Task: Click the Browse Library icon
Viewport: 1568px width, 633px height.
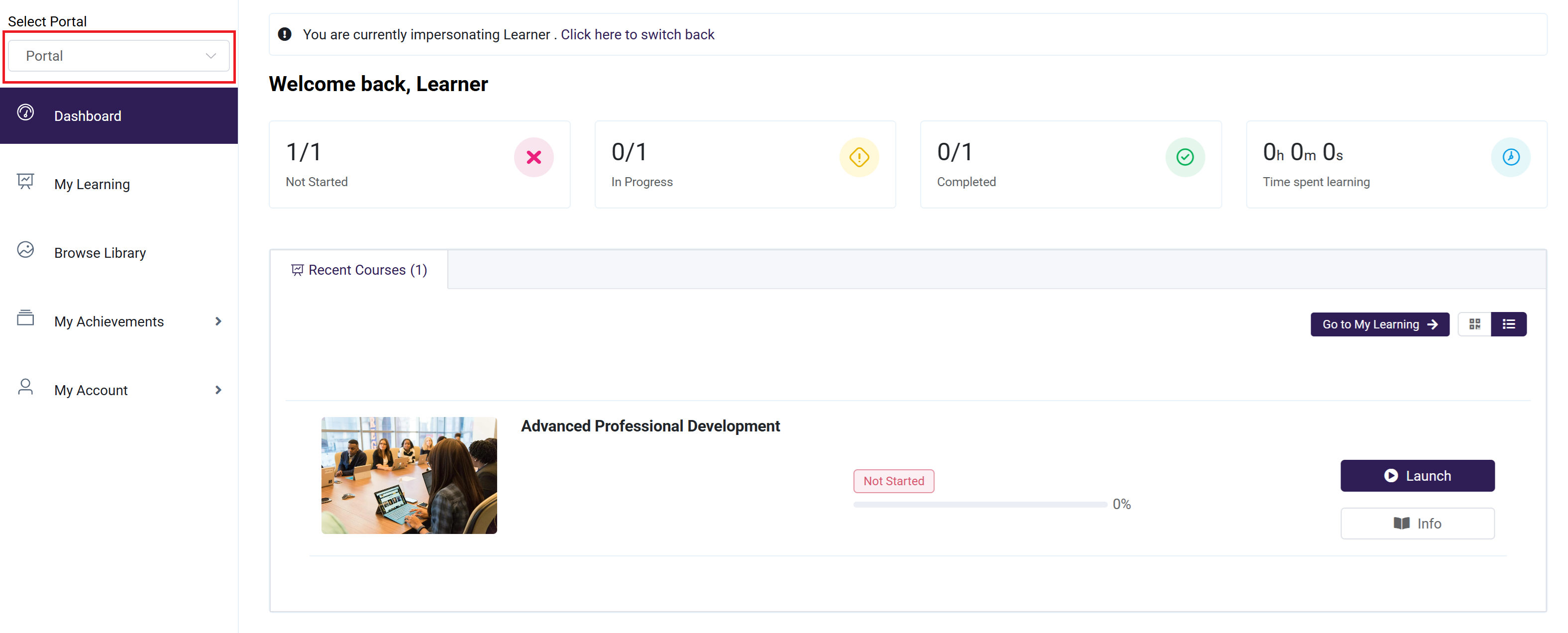Action: point(25,249)
